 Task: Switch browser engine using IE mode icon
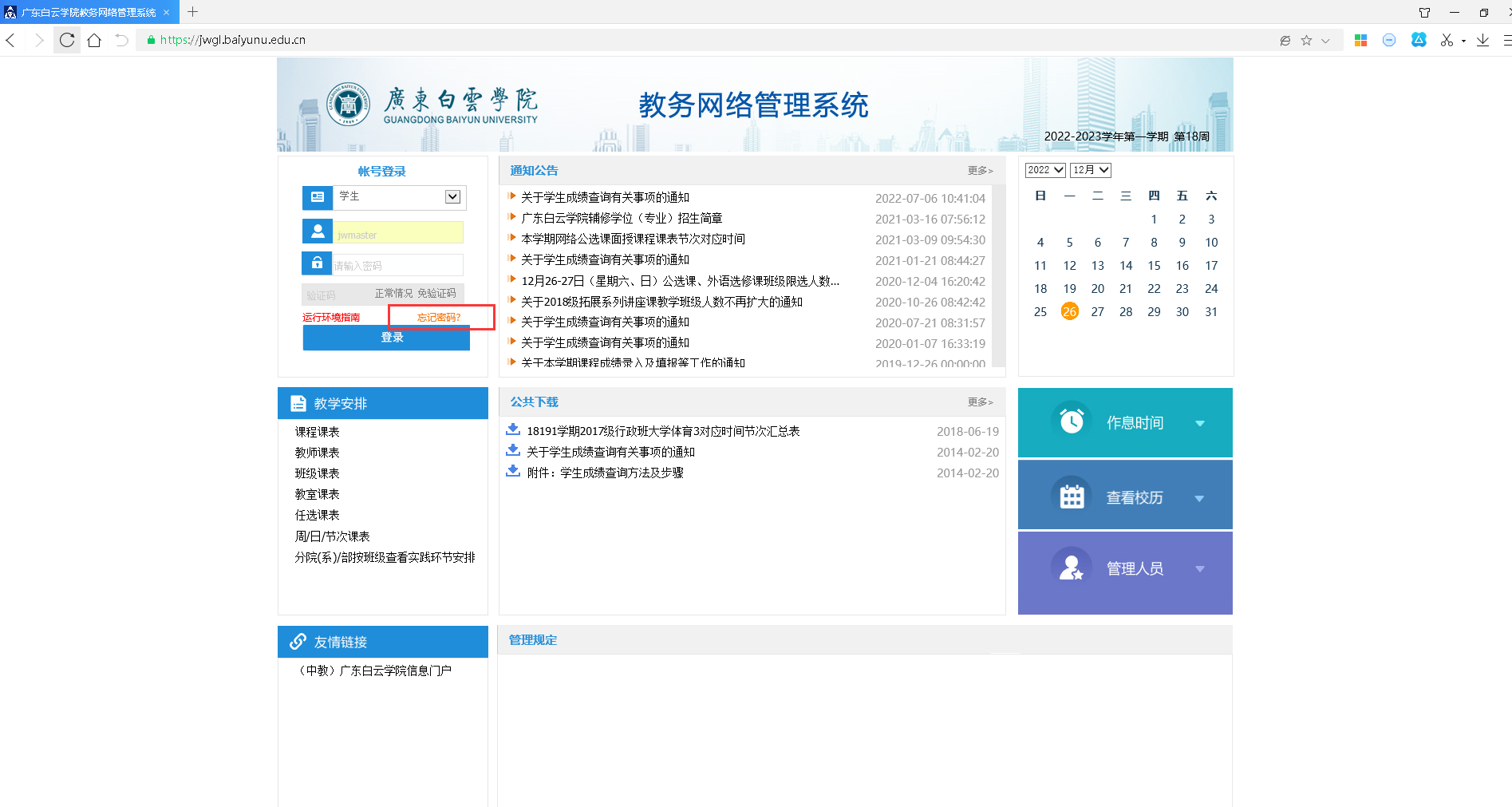1285,40
